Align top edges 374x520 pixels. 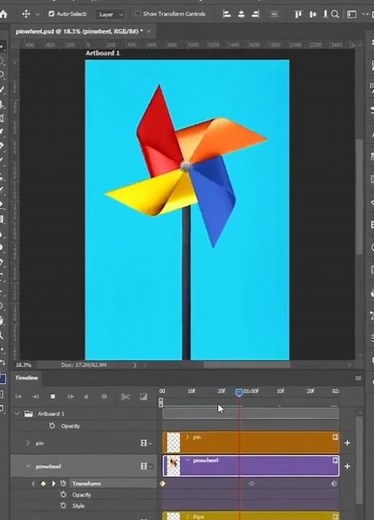298,14
